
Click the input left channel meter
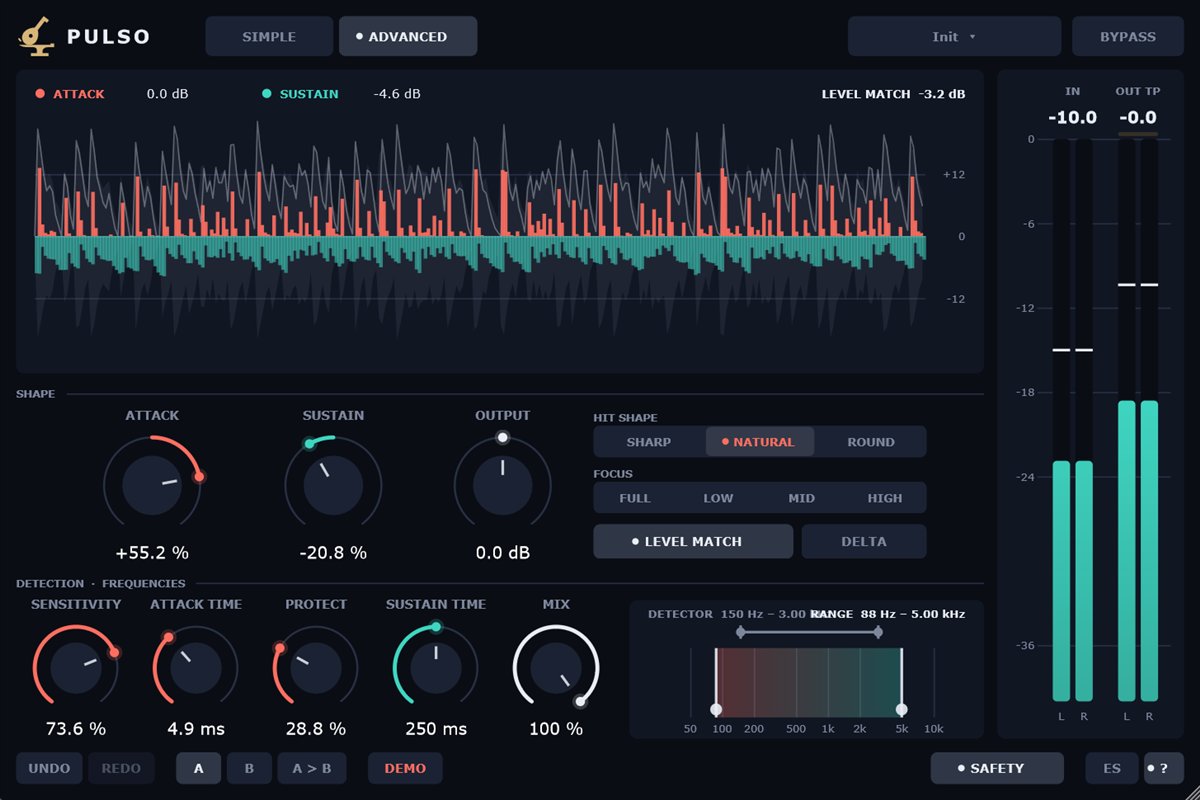pos(1061,420)
